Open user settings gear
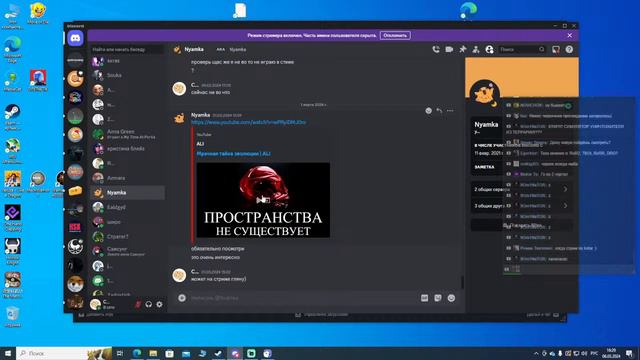Viewport: 640px width, 360px height. click(159, 304)
